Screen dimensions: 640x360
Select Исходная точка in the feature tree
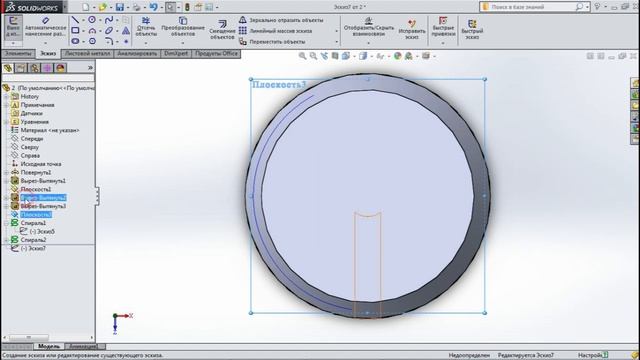coord(41,164)
